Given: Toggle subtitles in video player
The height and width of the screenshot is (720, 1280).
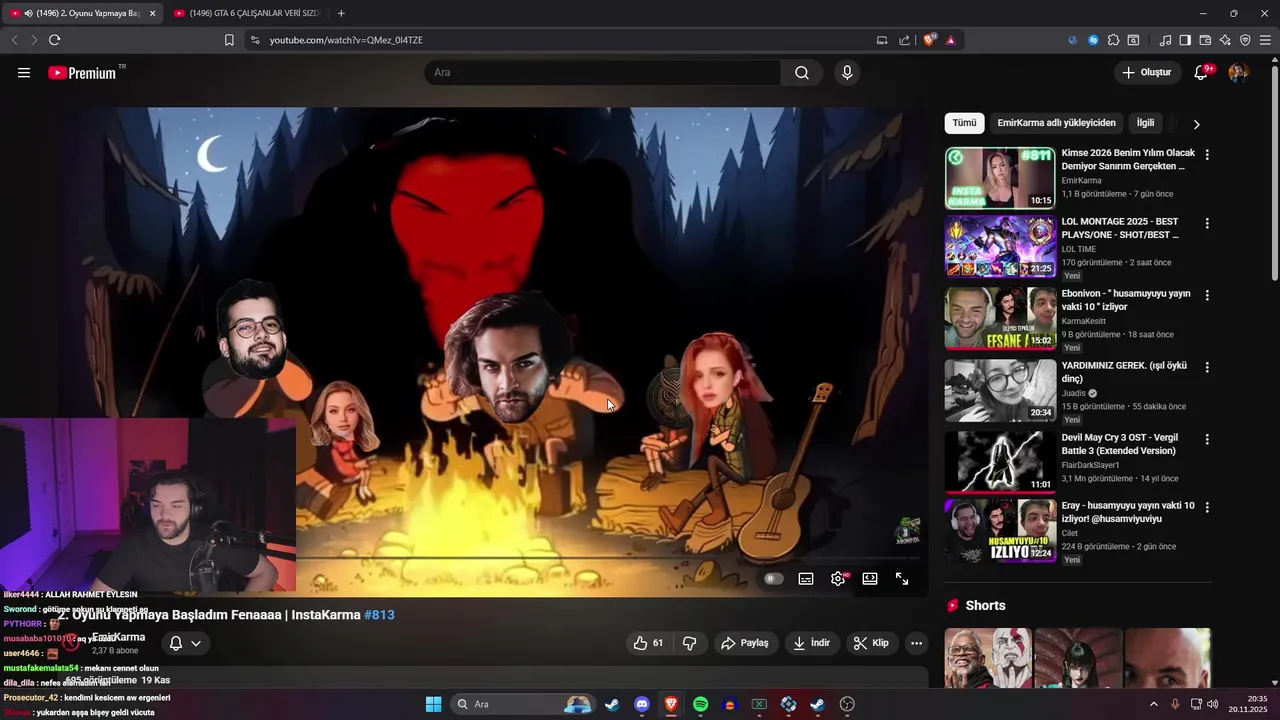Looking at the screenshot, I should click(x=806, y=578).
